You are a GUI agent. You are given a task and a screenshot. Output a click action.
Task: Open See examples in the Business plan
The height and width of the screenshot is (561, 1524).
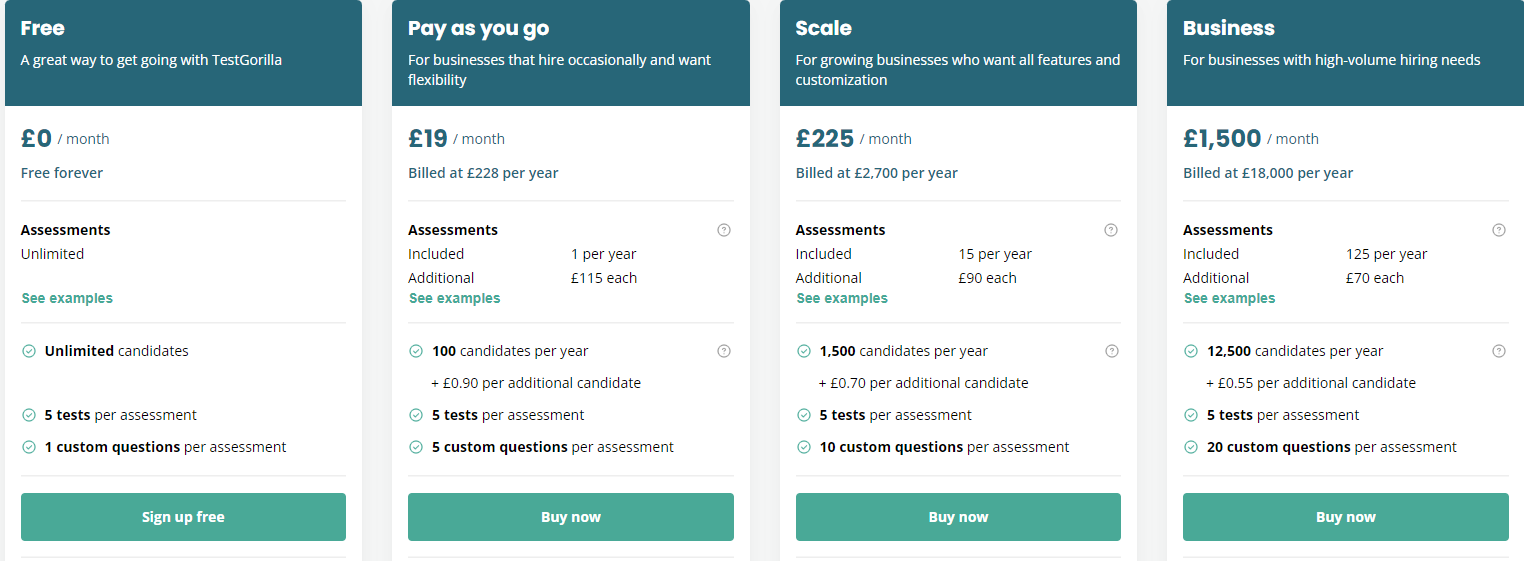pyautogui.click(x=1229, y=298)
